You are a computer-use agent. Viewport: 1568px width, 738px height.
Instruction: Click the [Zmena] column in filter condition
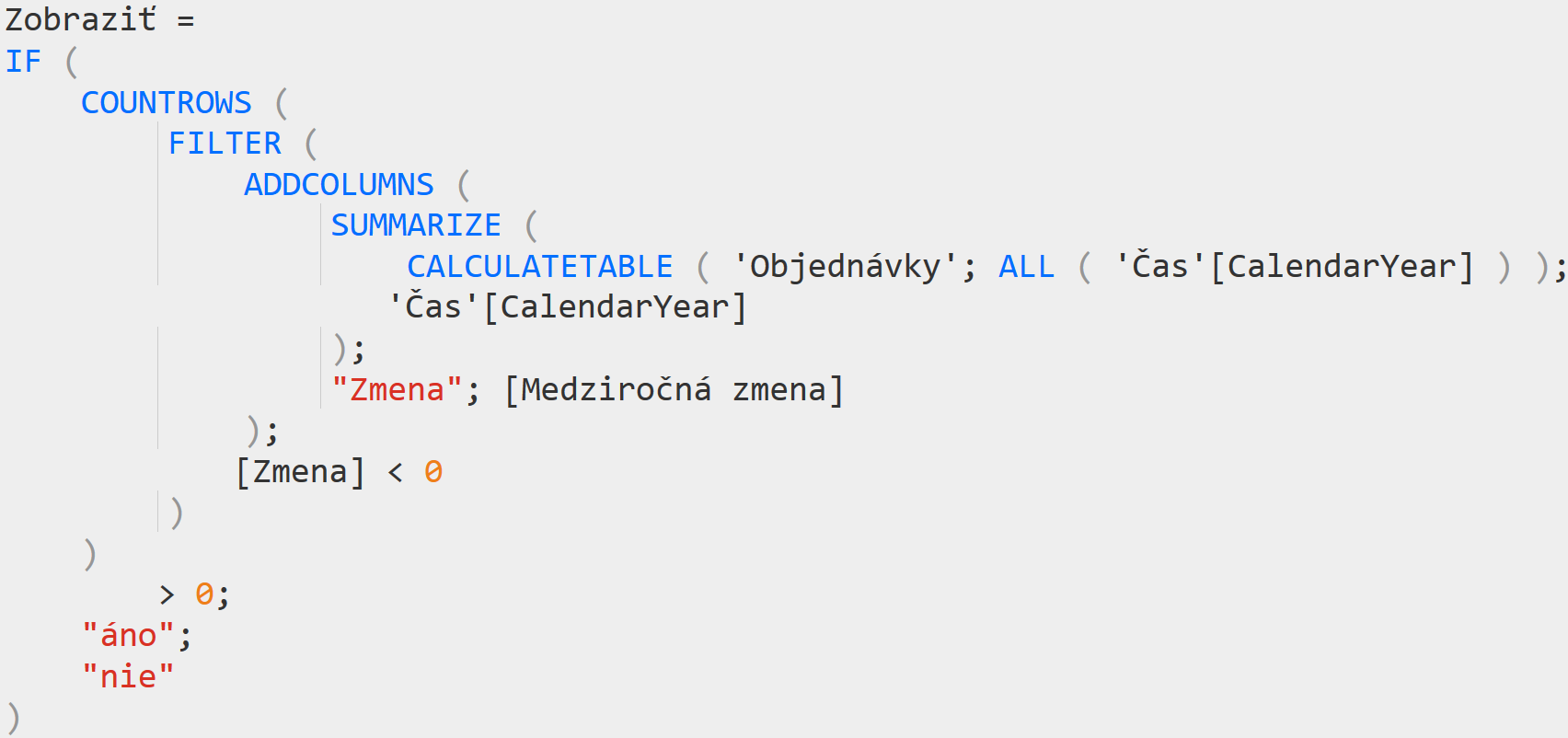tap(301, 471)
